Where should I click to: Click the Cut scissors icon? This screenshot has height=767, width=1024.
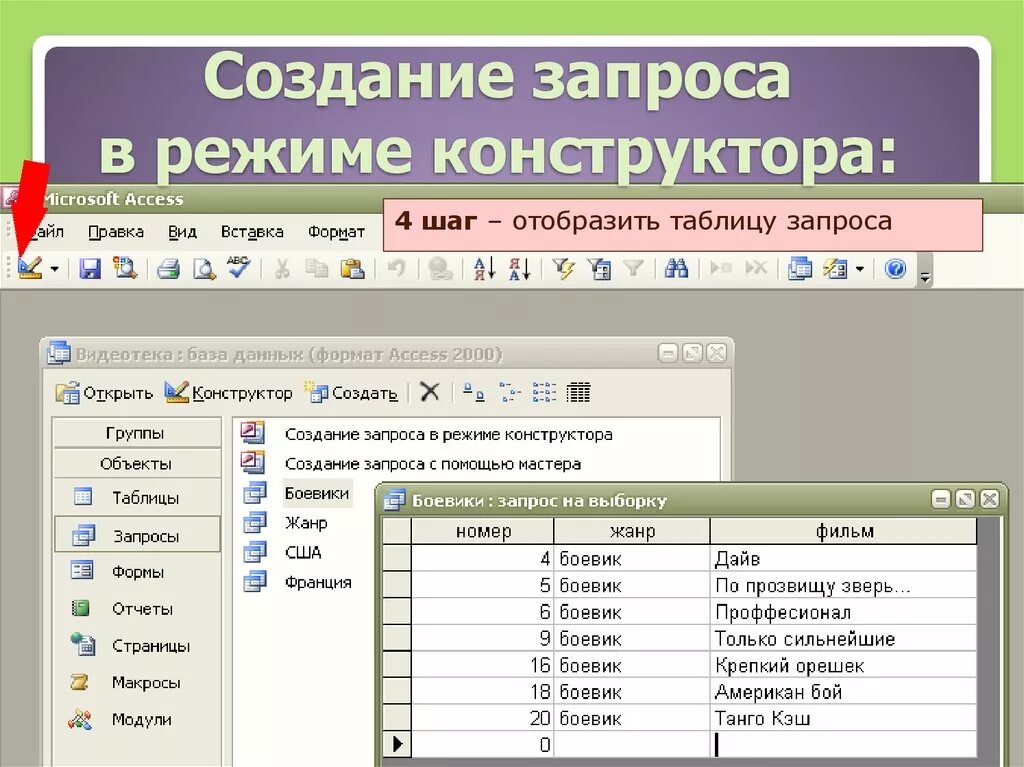282,269
